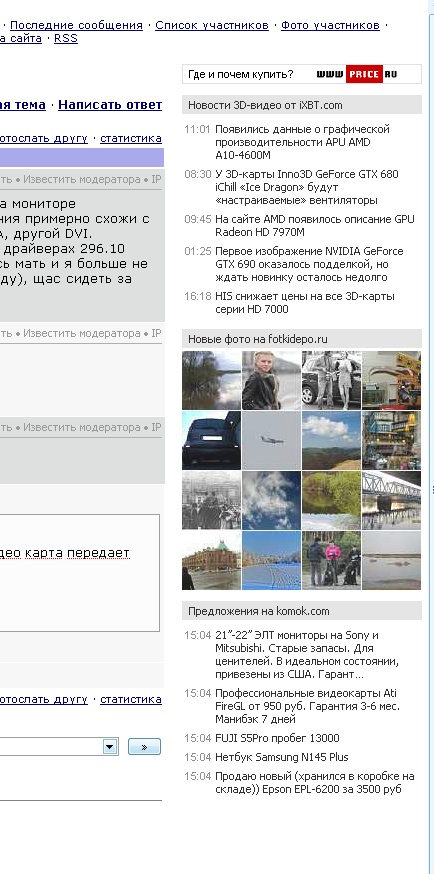This screenshot has width=434, height=874.
Task: Open Inno3D GeForce GTX 680 news
Action: click(x=306, y=187)
